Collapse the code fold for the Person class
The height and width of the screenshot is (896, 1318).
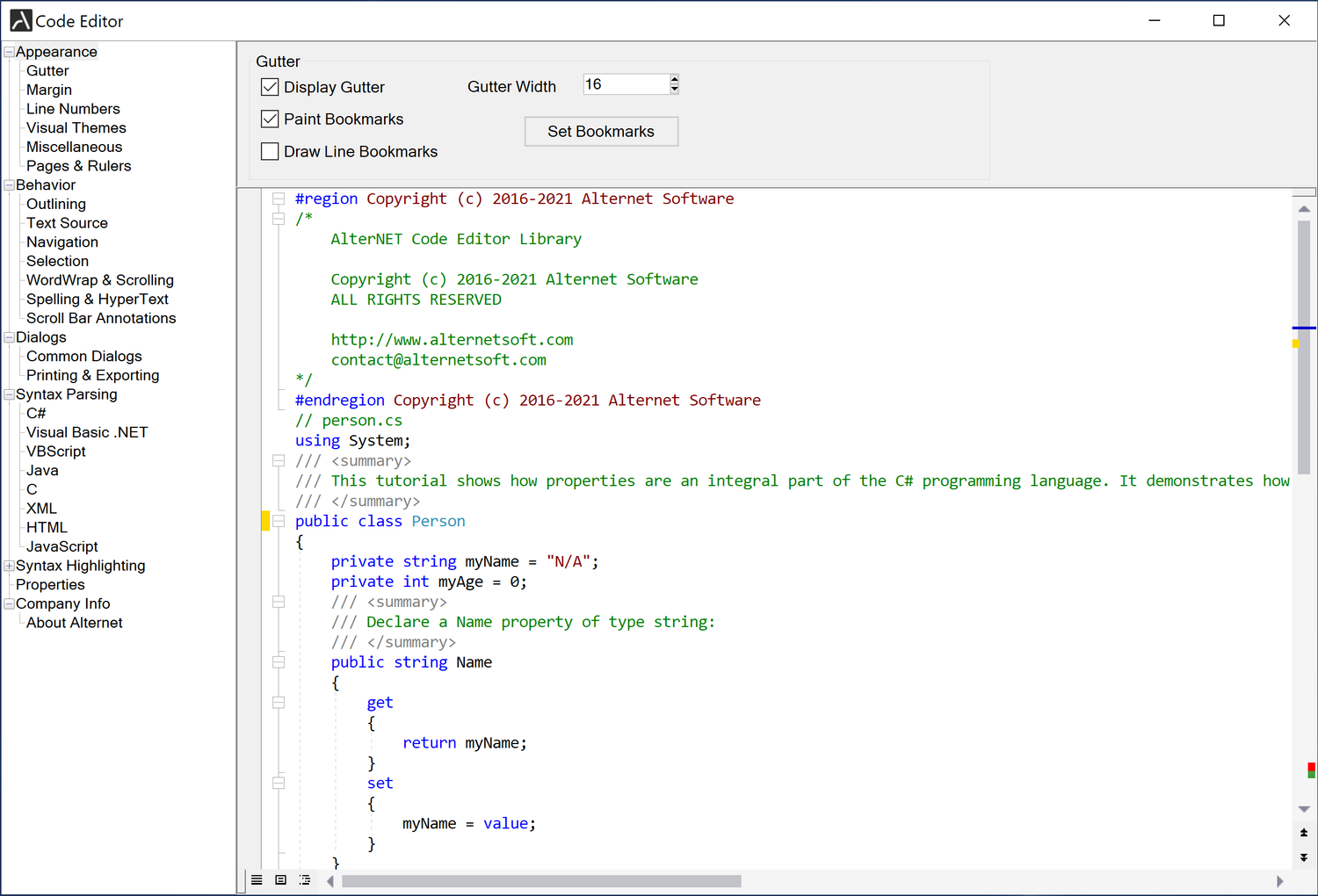[279, 520]
